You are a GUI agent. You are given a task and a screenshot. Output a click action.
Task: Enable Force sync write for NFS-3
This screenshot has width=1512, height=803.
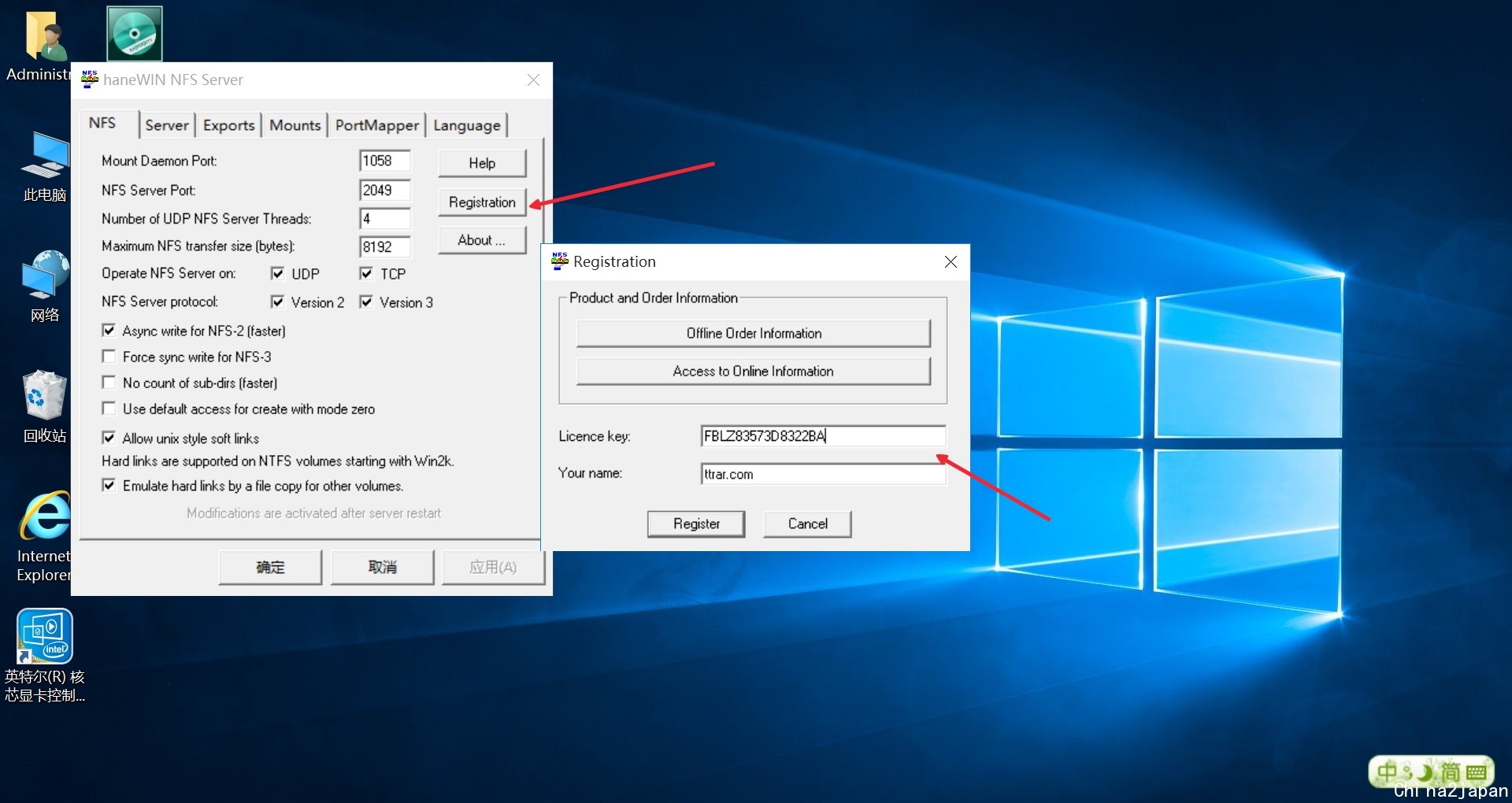pos(109,357)
